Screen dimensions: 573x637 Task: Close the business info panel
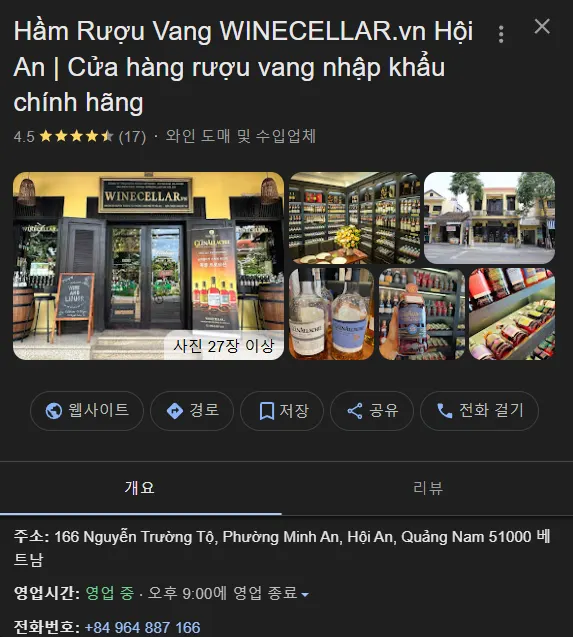(542, 26)
